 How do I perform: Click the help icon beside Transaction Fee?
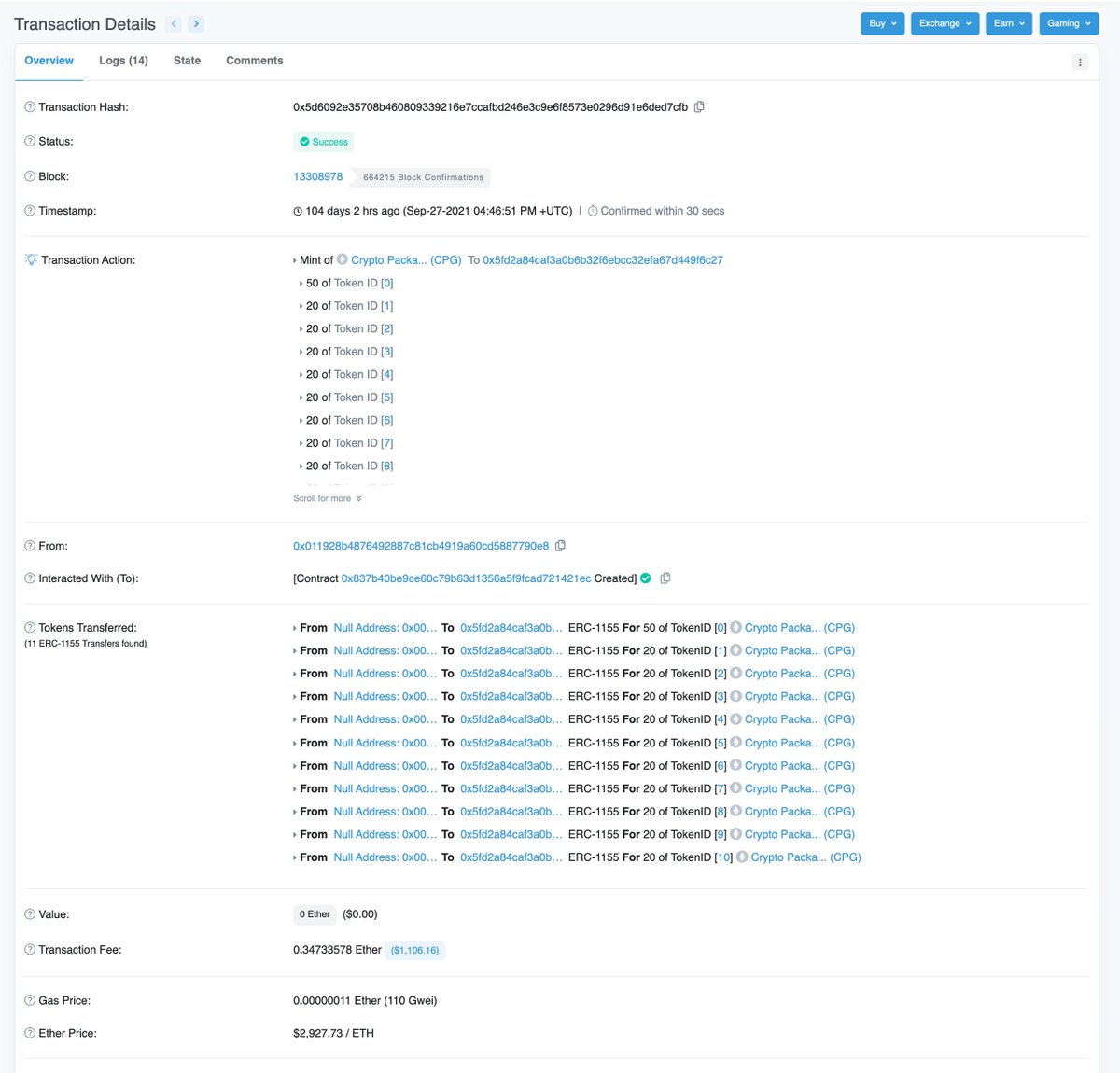click(x=30, y=950)
